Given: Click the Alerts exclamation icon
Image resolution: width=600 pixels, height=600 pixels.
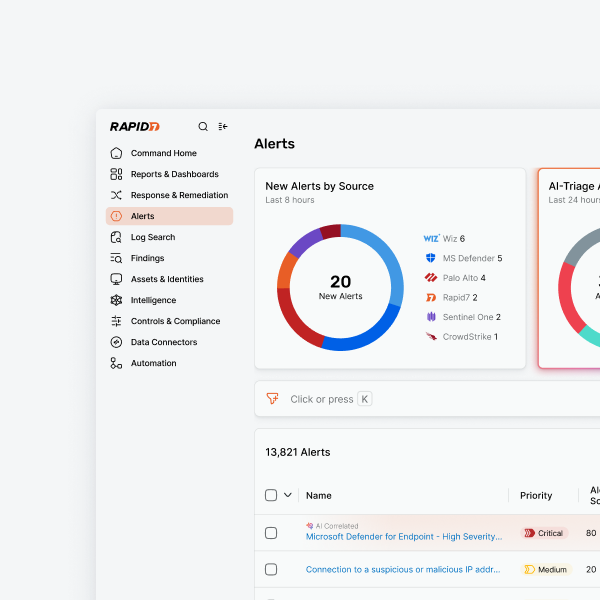Looking at the screenshot, I should (116, 216).
